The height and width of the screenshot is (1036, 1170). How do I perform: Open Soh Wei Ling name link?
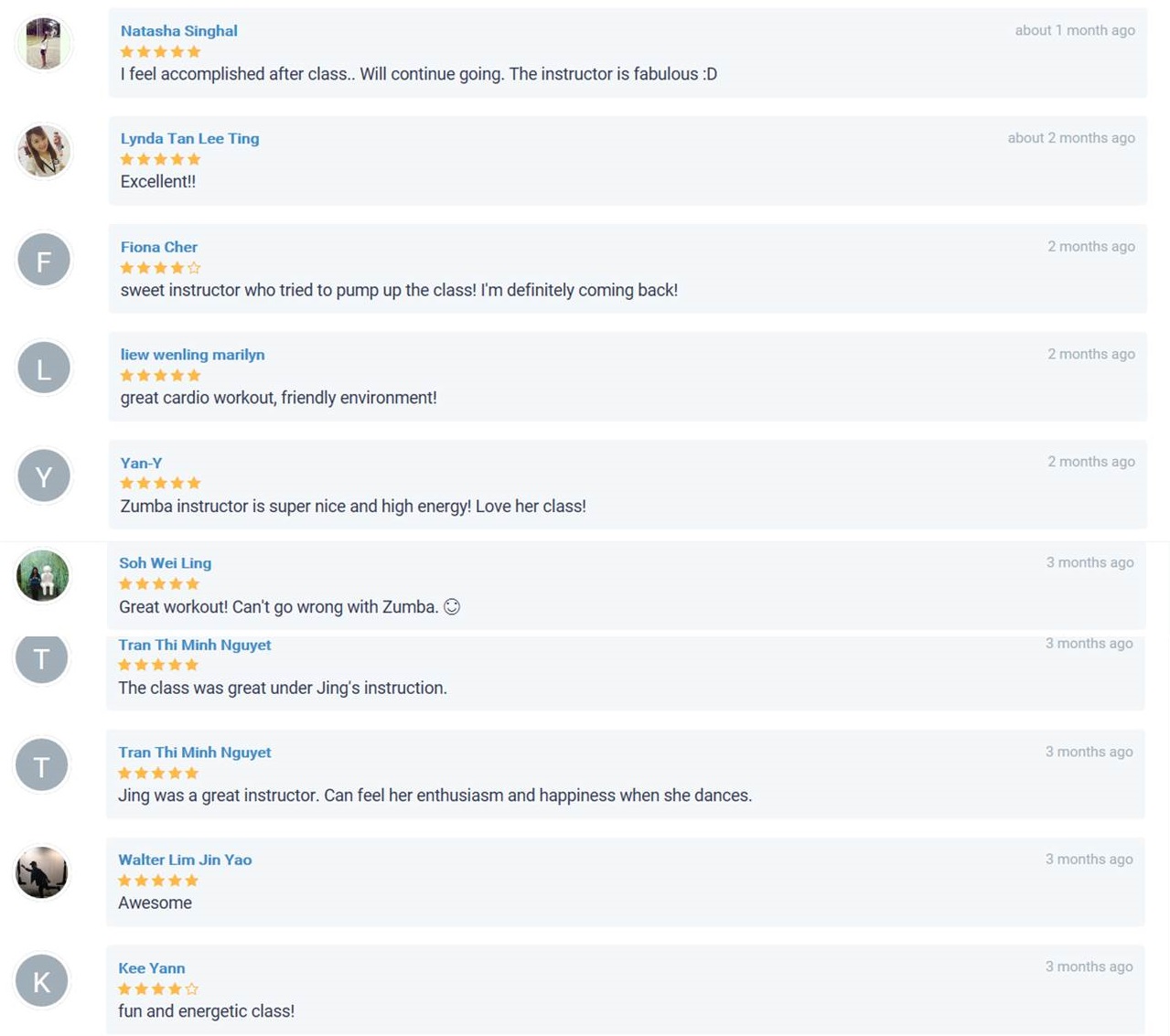click(165, 563)
